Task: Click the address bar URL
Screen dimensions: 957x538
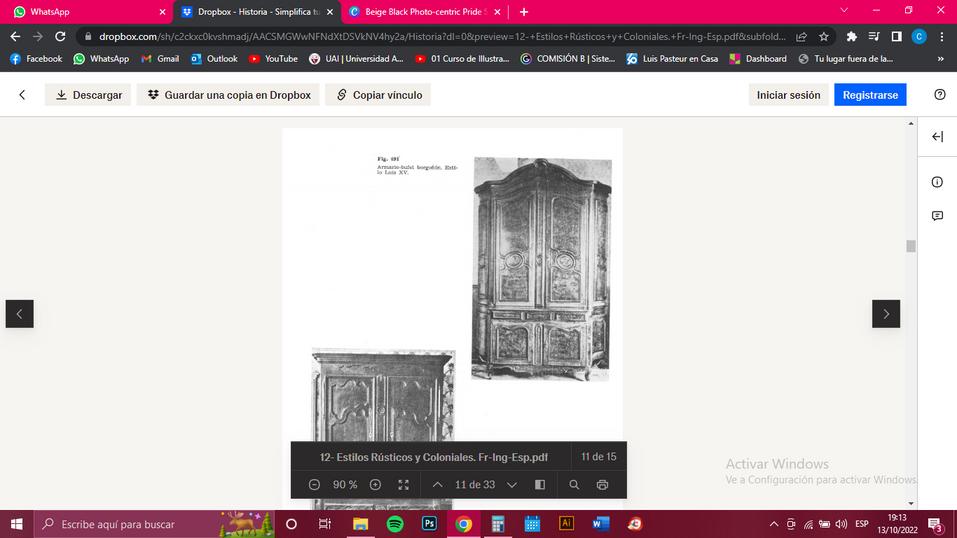Action: (x=442, y=37)
